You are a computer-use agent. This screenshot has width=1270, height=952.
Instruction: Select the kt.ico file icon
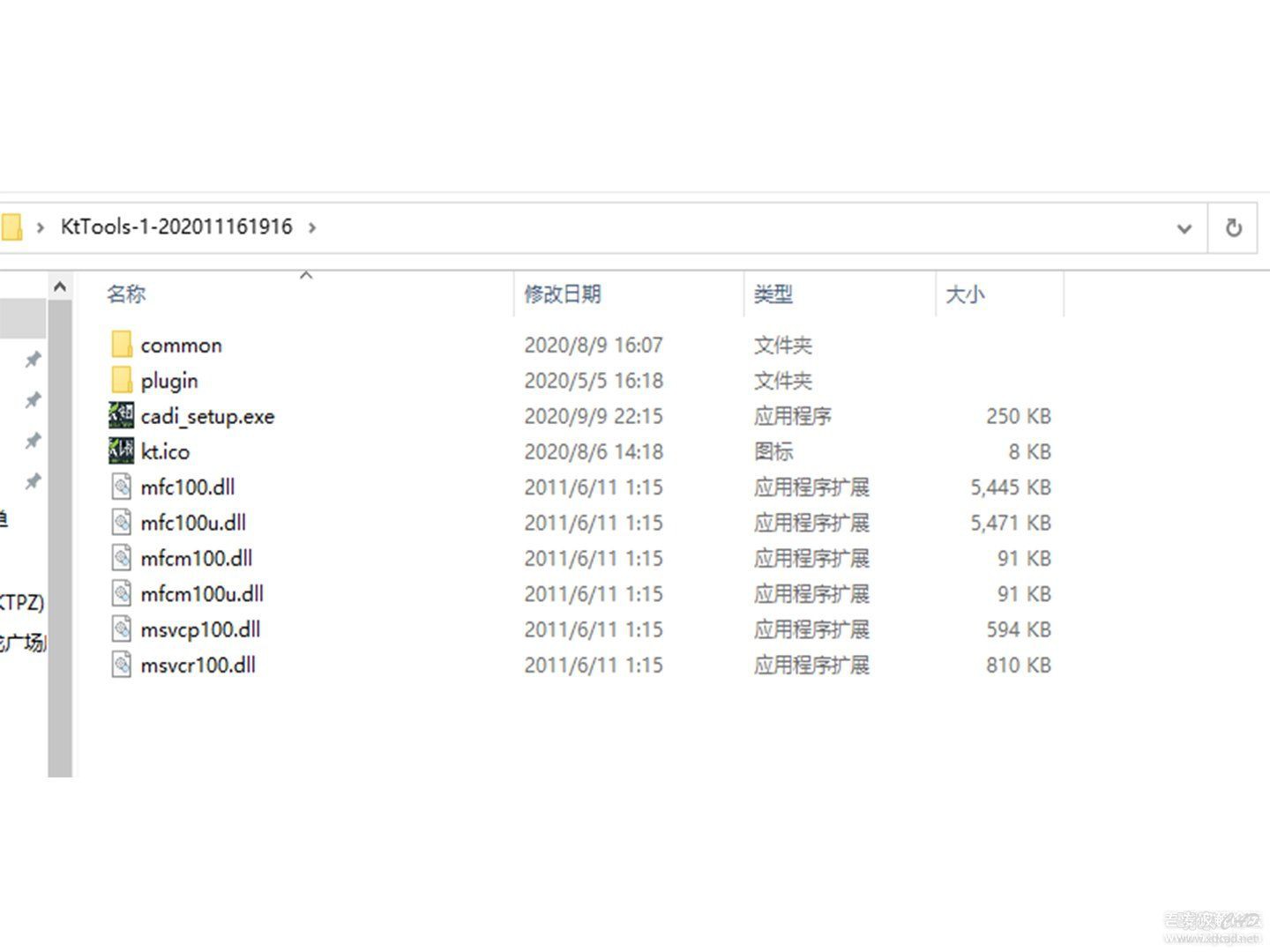point(122,451)
